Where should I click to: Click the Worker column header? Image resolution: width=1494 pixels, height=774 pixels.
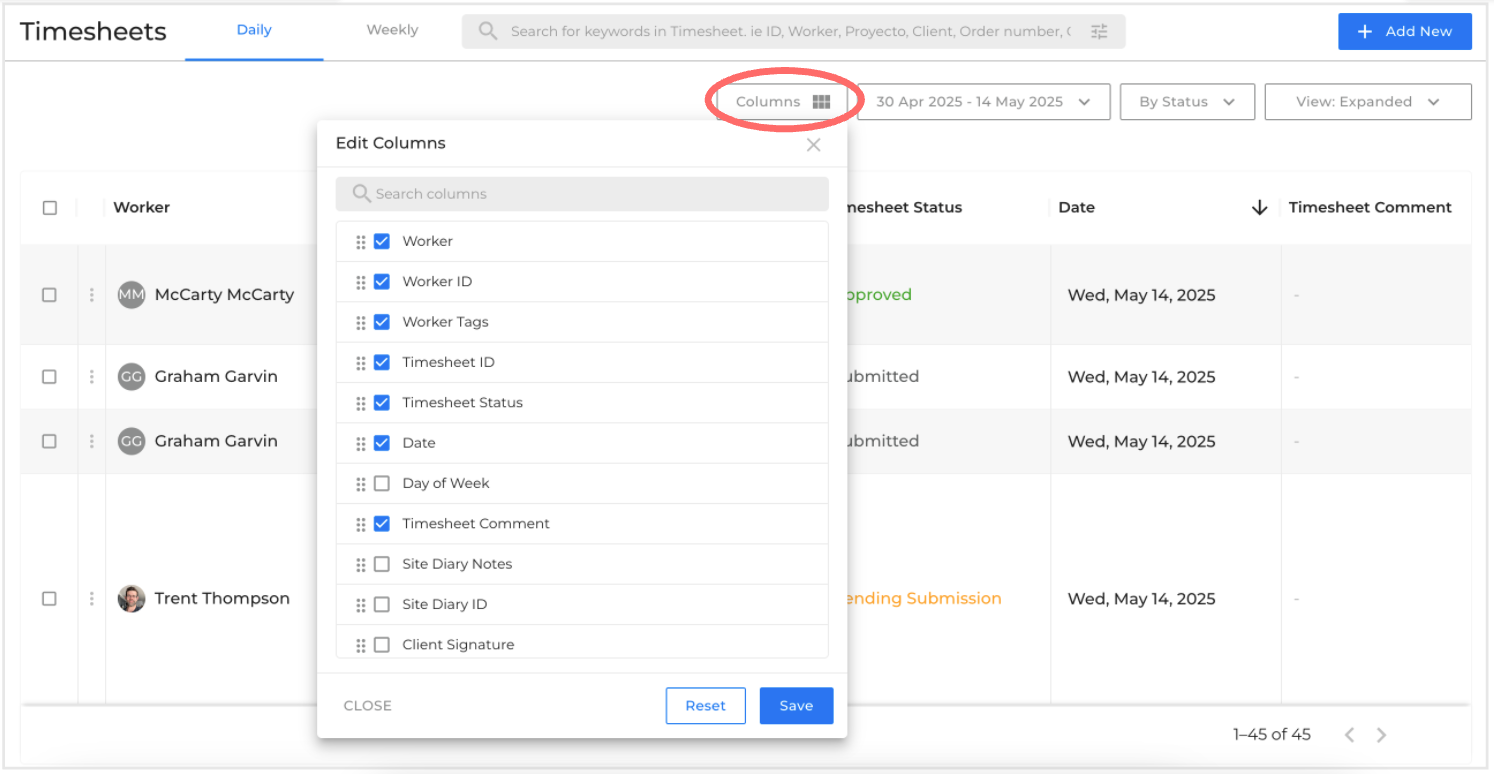tap(141, 207)
